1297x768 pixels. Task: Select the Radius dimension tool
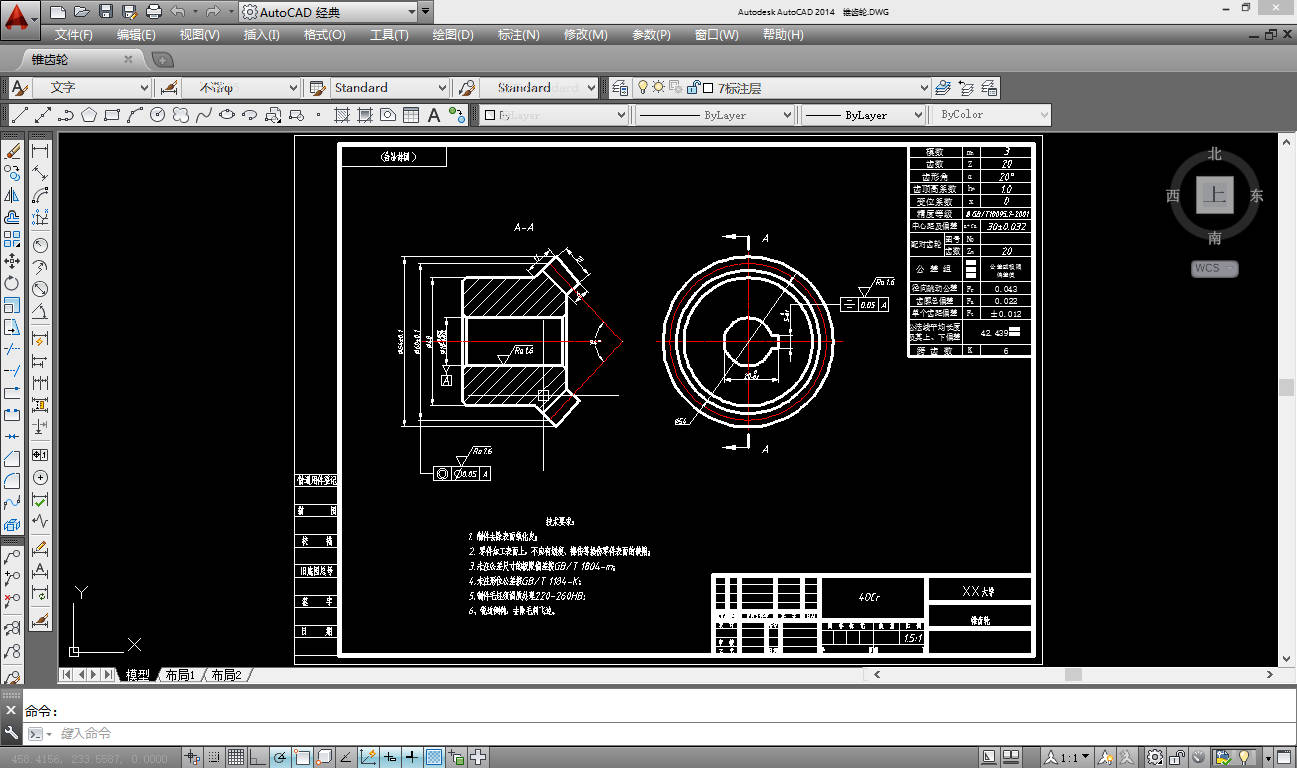41,245
